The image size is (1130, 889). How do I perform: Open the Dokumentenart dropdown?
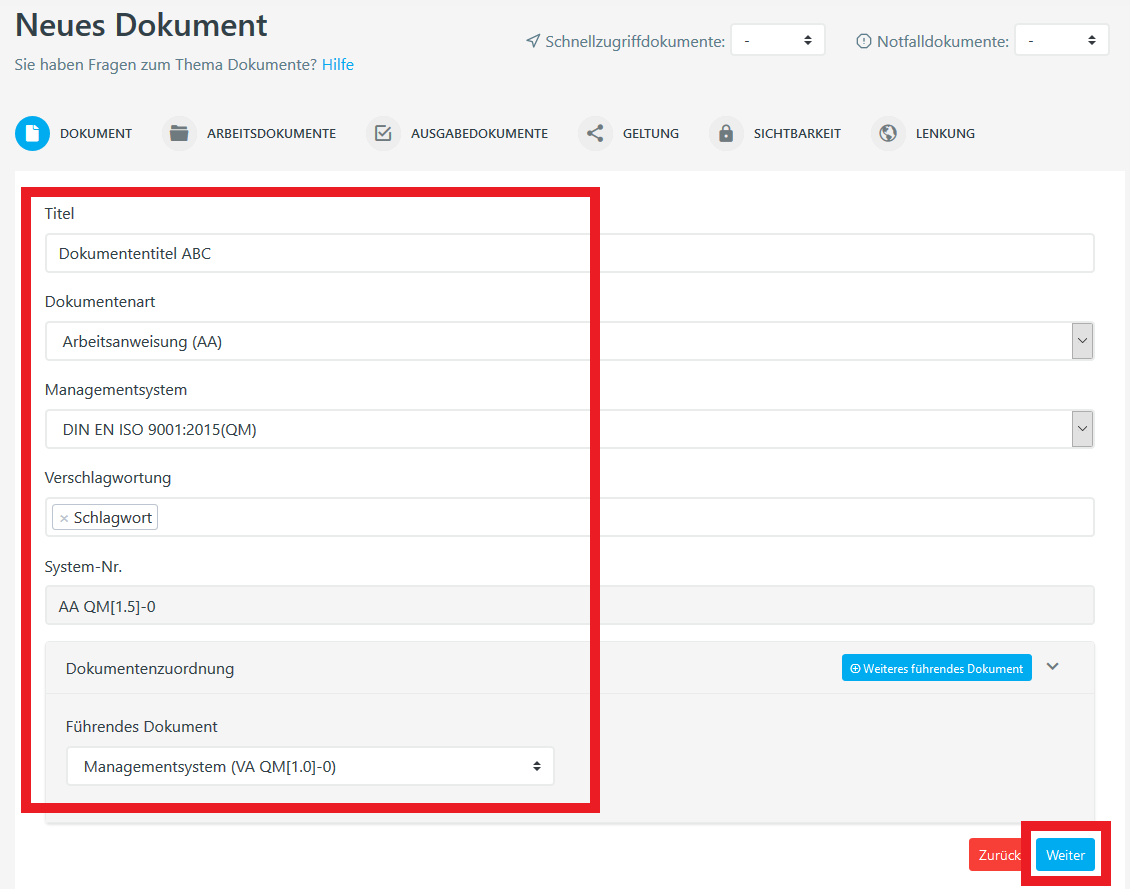coord(1082,341)
